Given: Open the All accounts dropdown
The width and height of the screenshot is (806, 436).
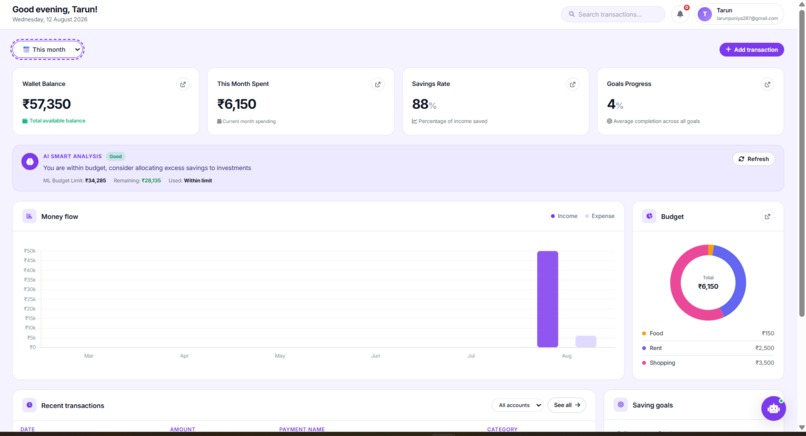Looking at the screenshot, I should click(x=518, y=405).
